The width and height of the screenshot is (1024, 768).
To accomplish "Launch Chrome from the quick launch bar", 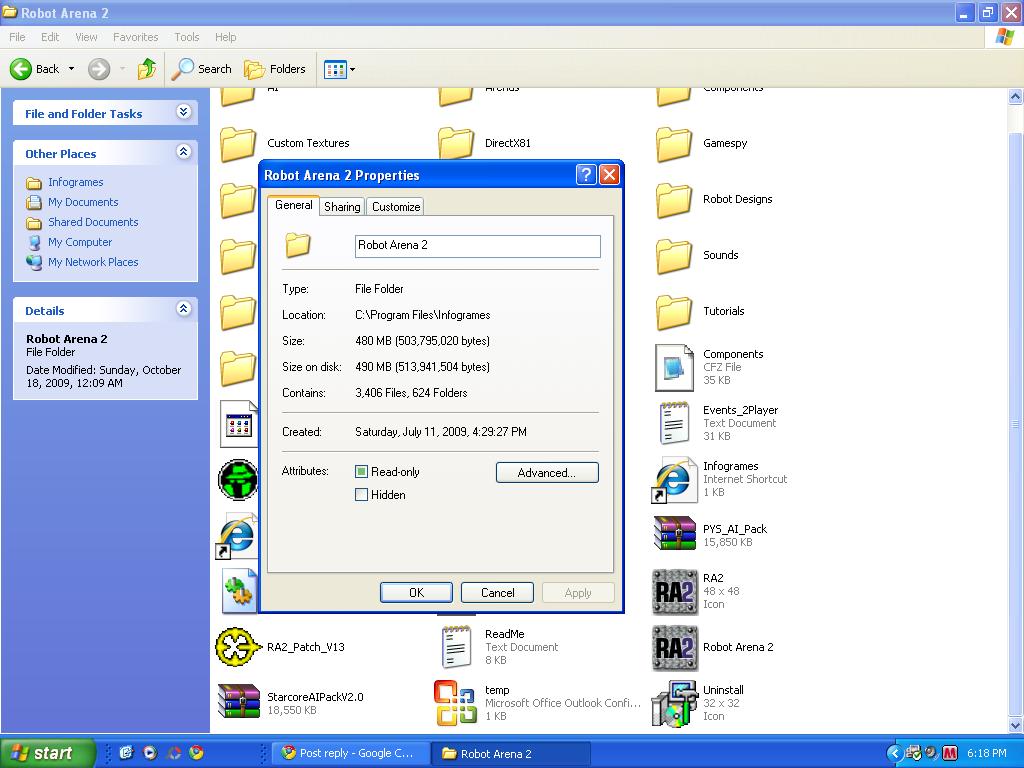I will tap(196, 753).
